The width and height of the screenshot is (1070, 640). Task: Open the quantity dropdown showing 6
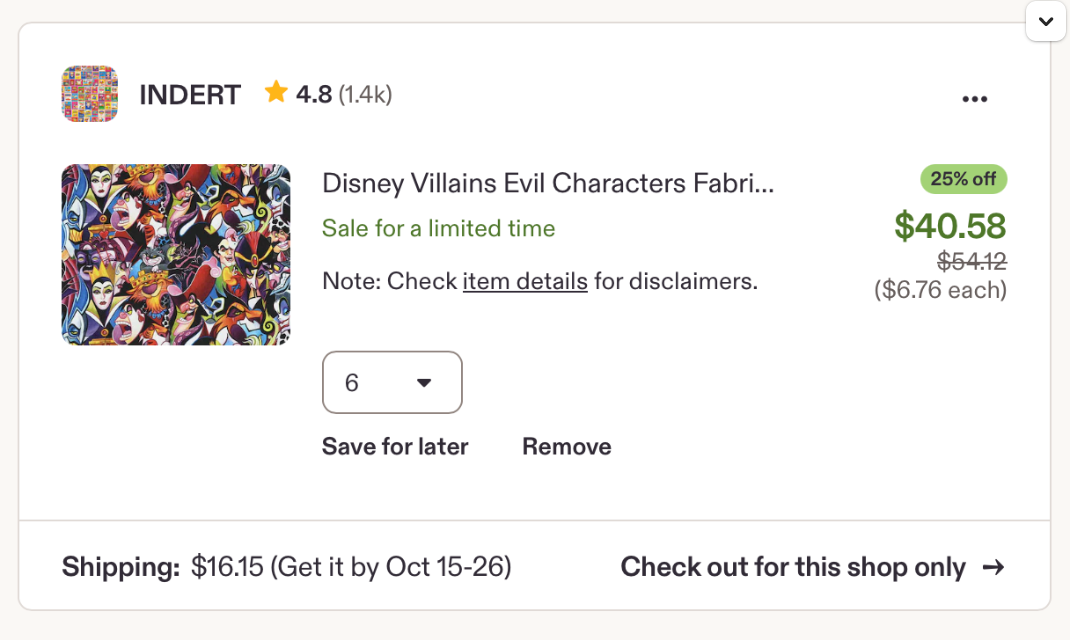(392, 382)
